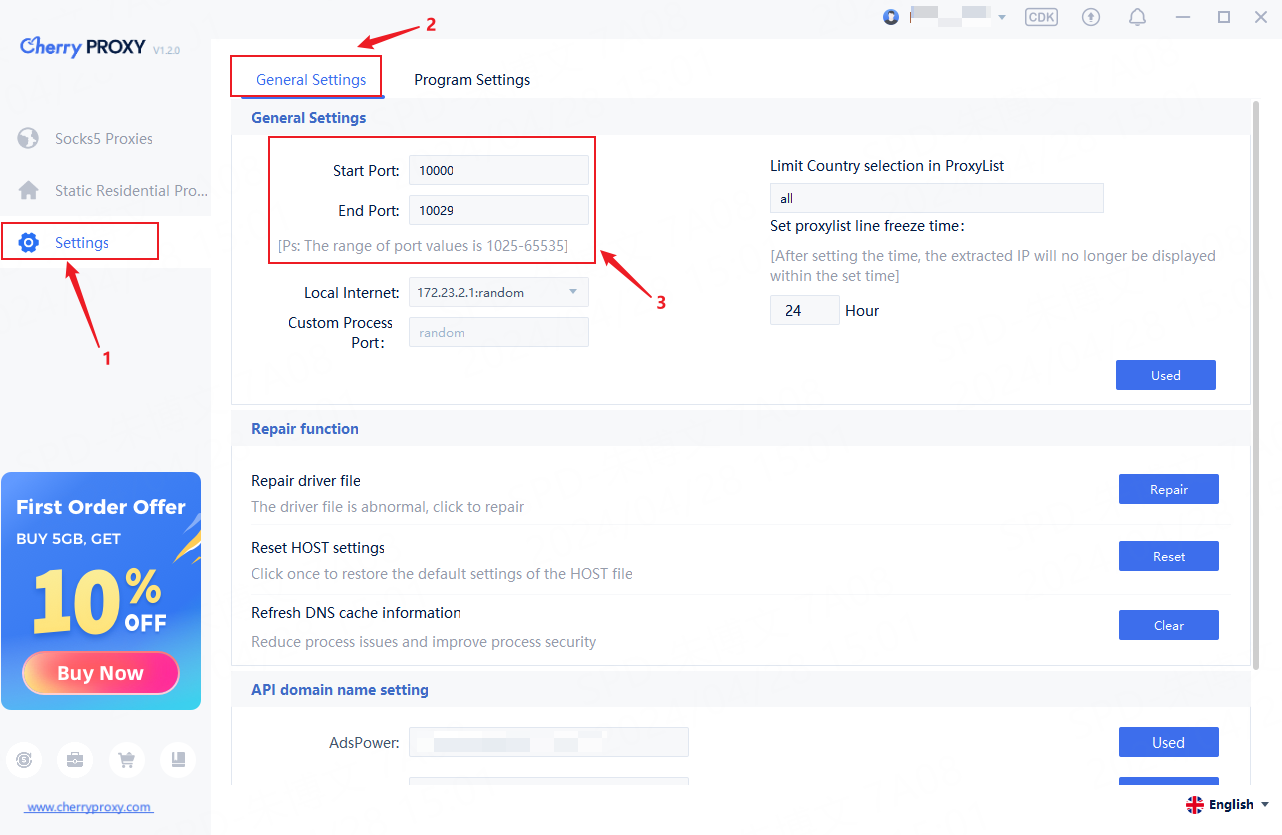Switch to the Program Settings tab
Screen dimensions: 1282x835
coord(472,80)
